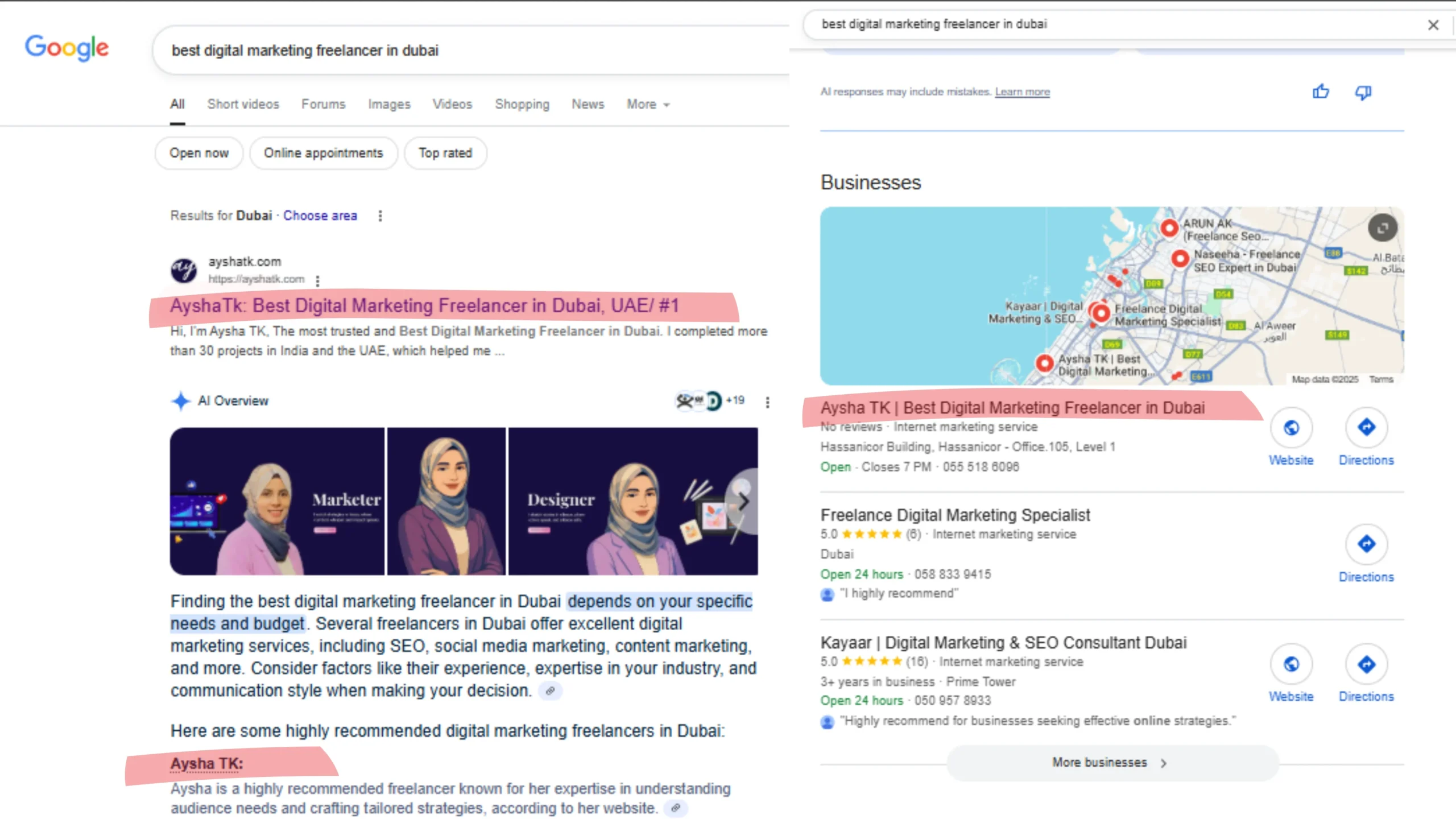
Task: Click reviewer avatar beside 'I highly recommend'
Action: coord(827,594)
